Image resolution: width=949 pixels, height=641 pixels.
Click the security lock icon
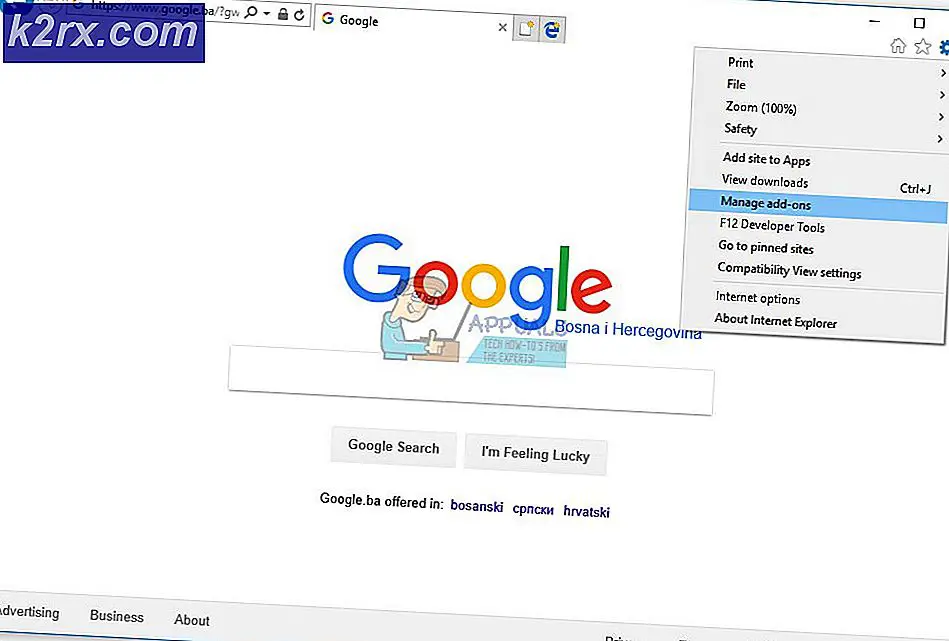click(283, 14)
